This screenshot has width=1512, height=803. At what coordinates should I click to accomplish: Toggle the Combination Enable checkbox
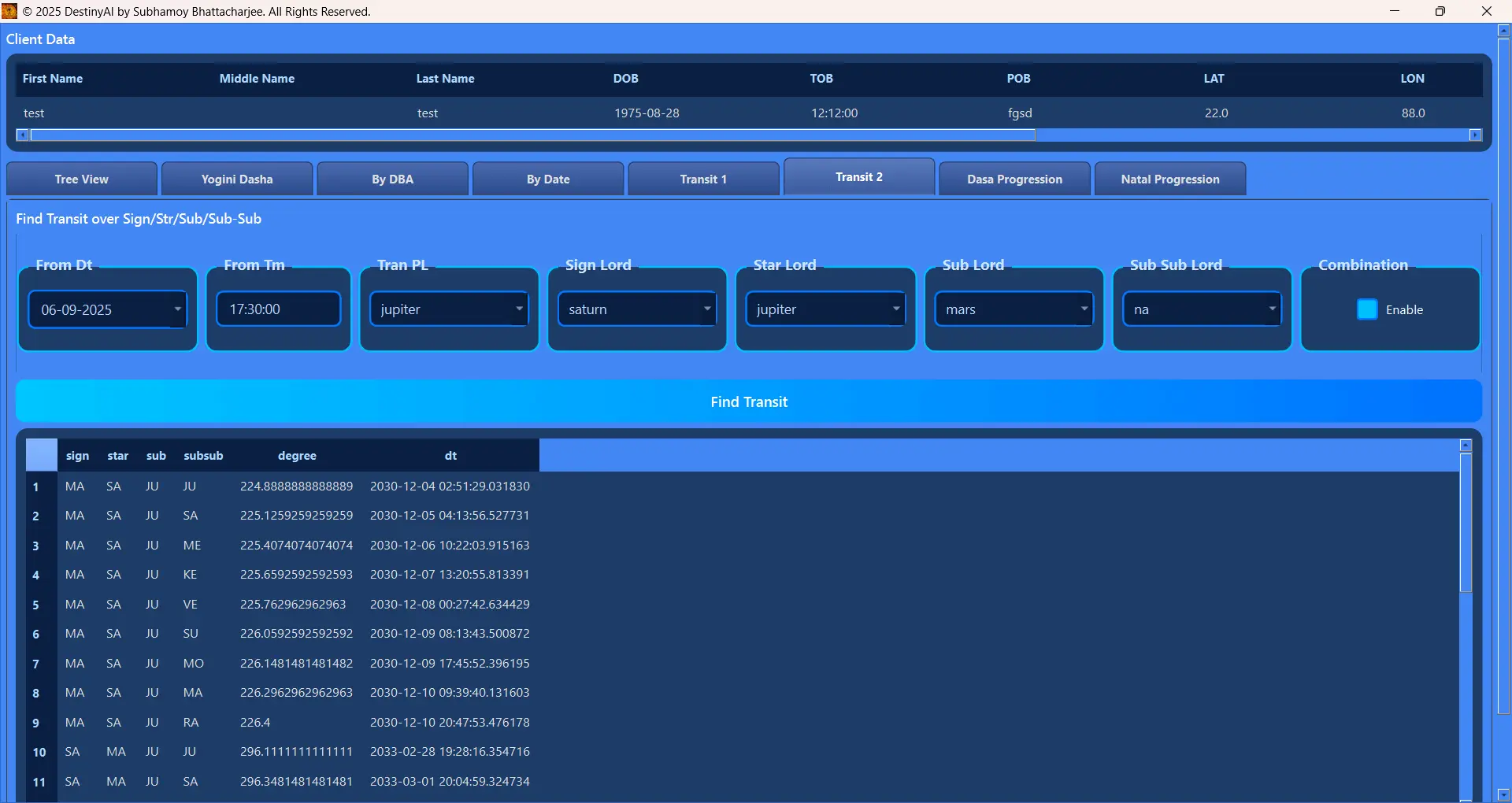click(1367, 309)
